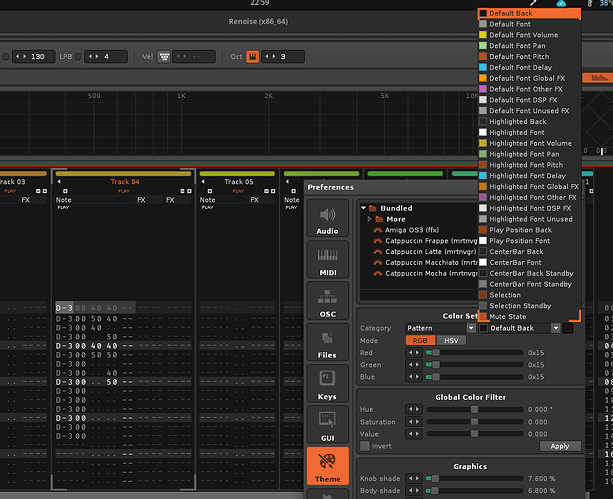Select HSV color mode

453,340
